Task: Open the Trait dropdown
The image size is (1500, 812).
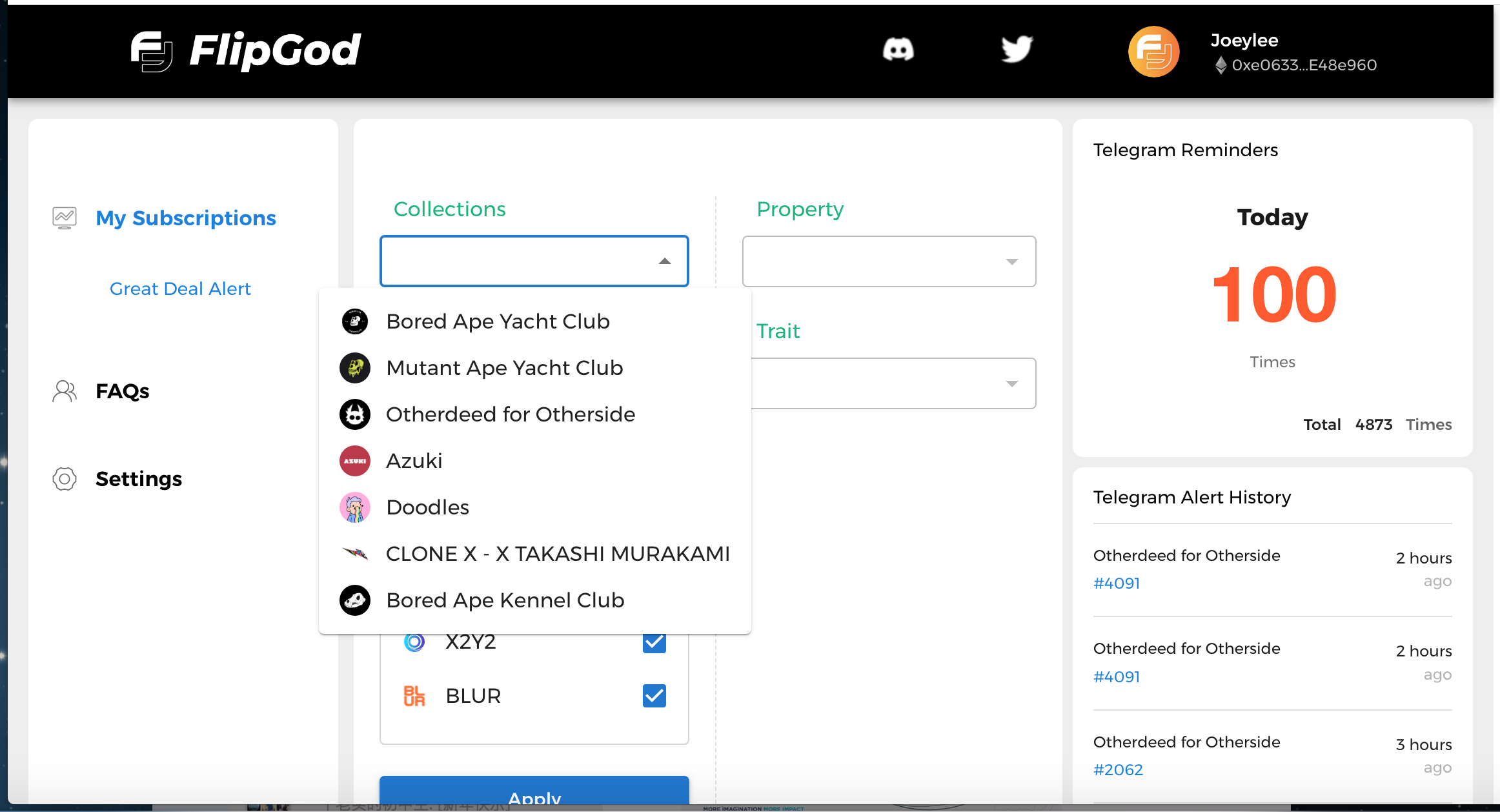Action: pos(893,383)
